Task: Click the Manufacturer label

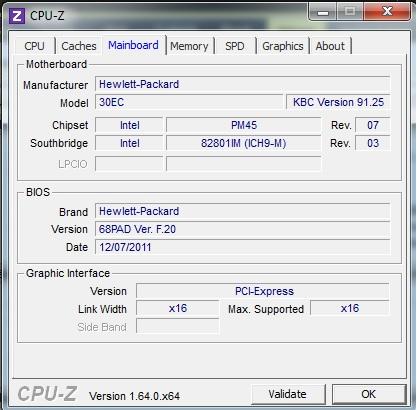Action: (56, 85)
